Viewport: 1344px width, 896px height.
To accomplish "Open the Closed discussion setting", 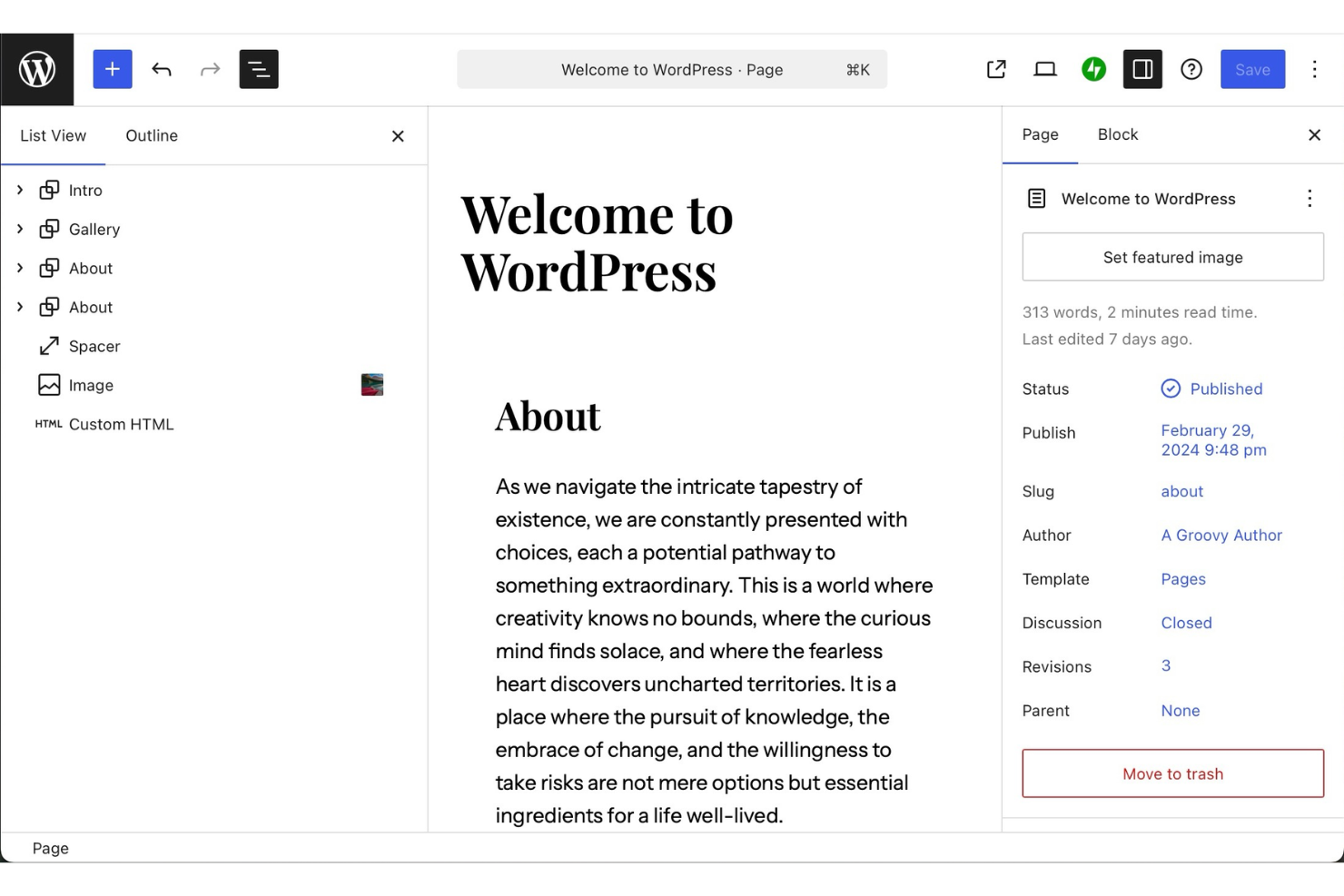I will tap(1187, 623).
